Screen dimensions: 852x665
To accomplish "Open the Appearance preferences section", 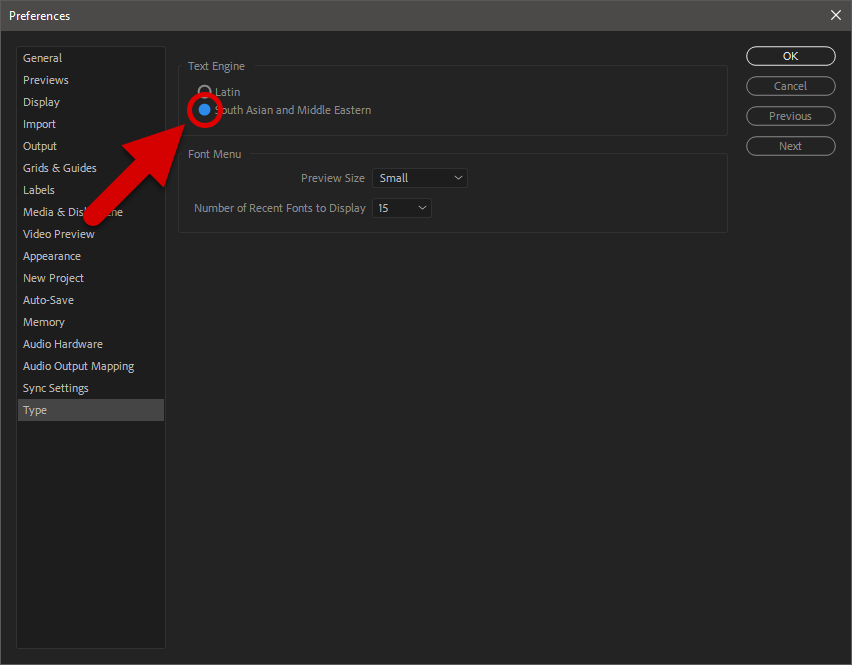I will [52, 256].
